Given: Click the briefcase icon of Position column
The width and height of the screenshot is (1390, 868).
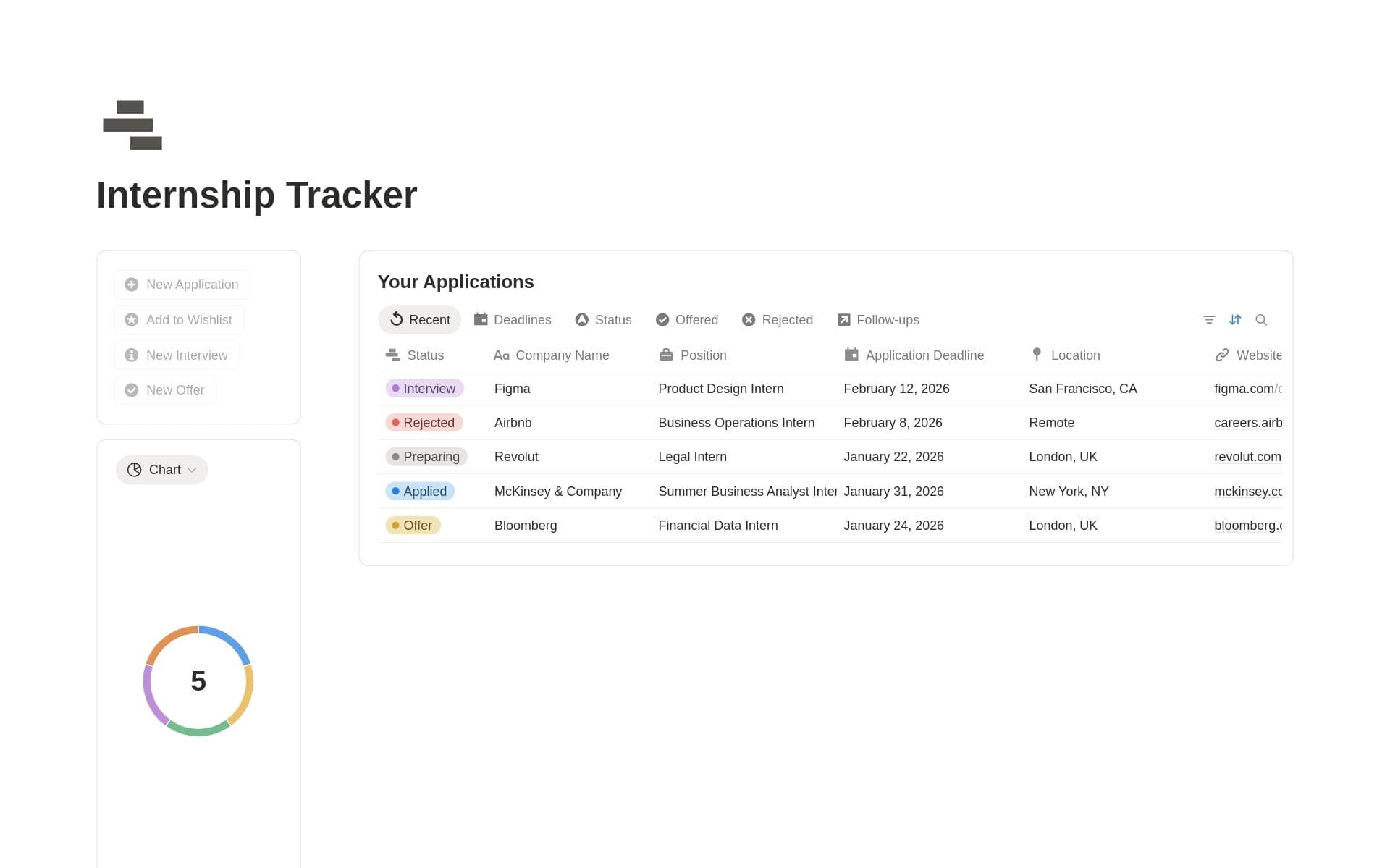Looking at the screenshot, I should pos(666,355).
